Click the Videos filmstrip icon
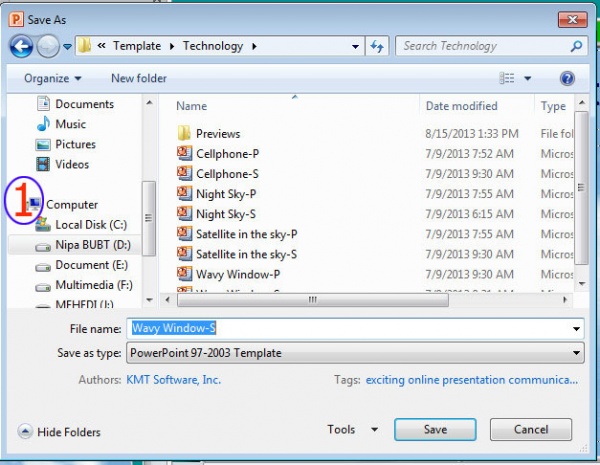Image resolution: width=600 pixels, height=465 pixels. coord(43,164)
